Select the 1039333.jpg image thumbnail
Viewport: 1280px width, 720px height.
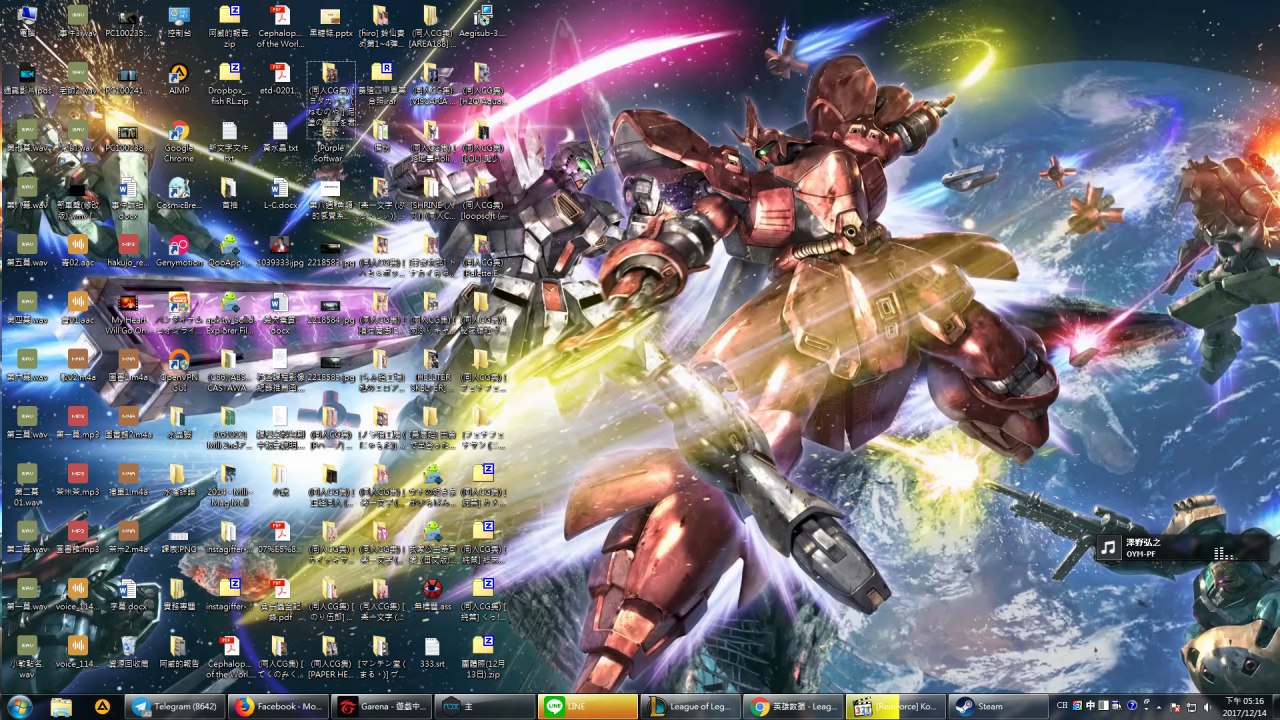coord(280,246)
